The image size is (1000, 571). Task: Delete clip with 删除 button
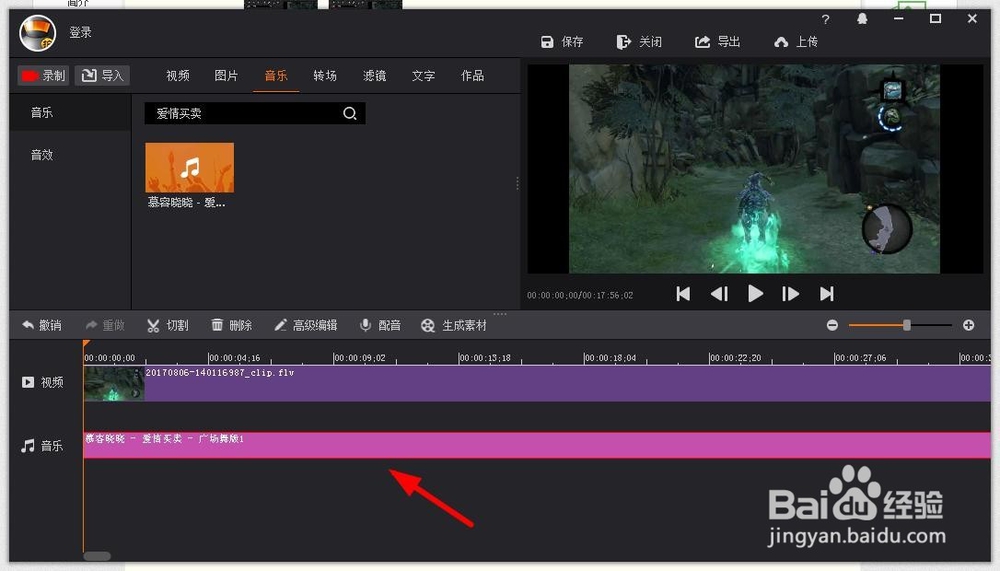pos(232,325)
